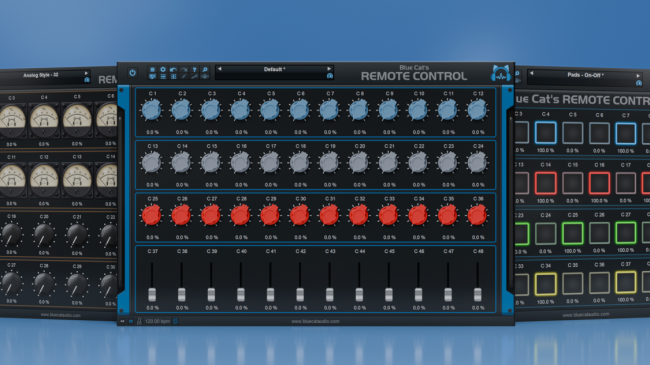Click the 0.0 % value under fader C 40

(241, 308)
